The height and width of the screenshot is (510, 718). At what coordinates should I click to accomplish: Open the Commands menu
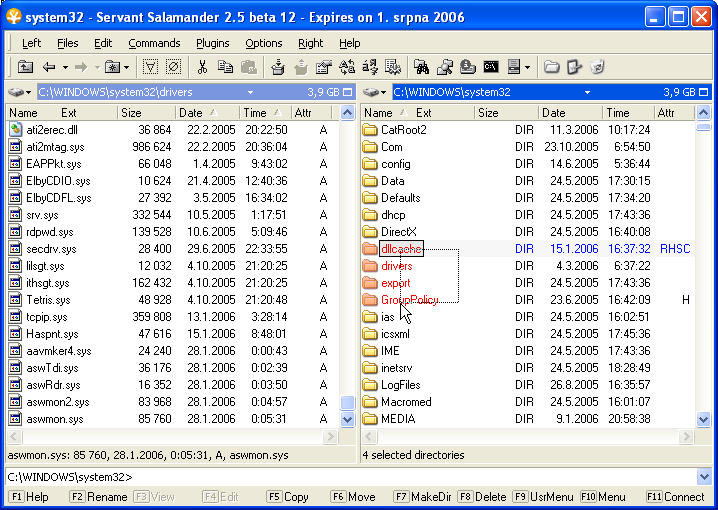click(x=154, y=43)
